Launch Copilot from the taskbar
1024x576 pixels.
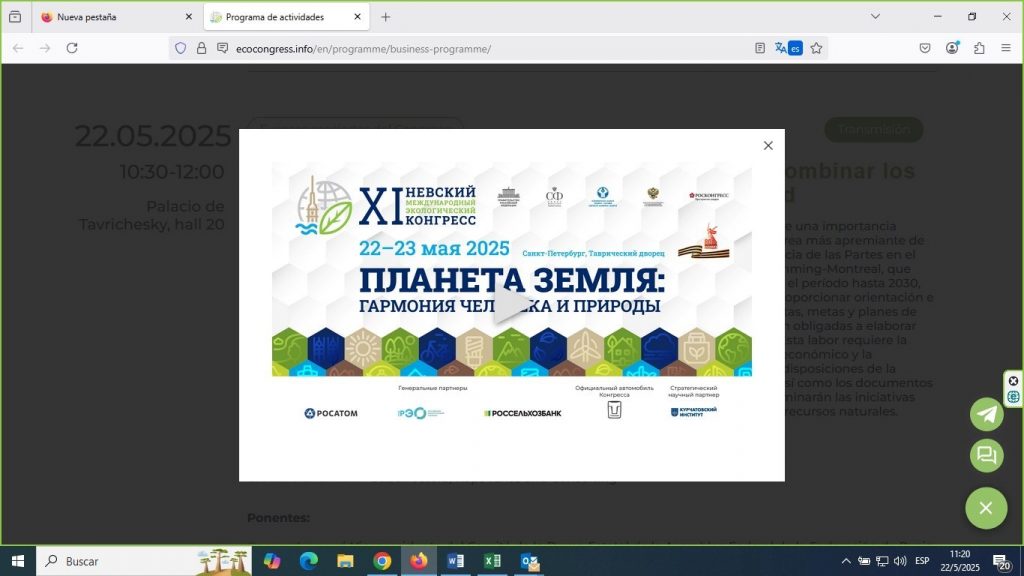pyautogui.click(x=272, y=561)
